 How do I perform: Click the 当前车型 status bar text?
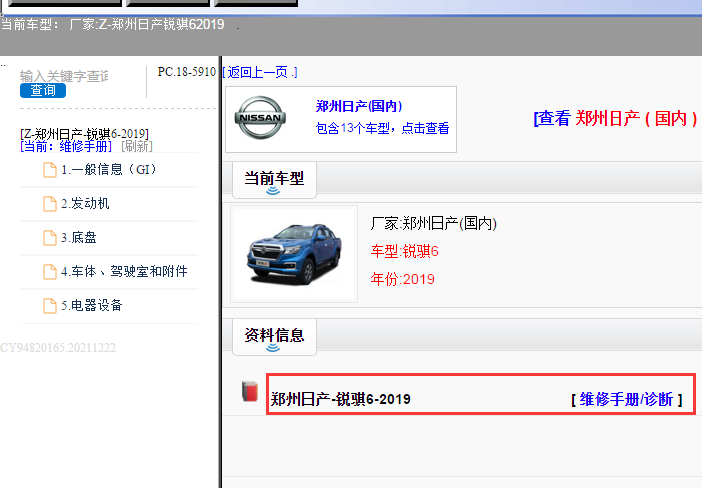(112, 24)
